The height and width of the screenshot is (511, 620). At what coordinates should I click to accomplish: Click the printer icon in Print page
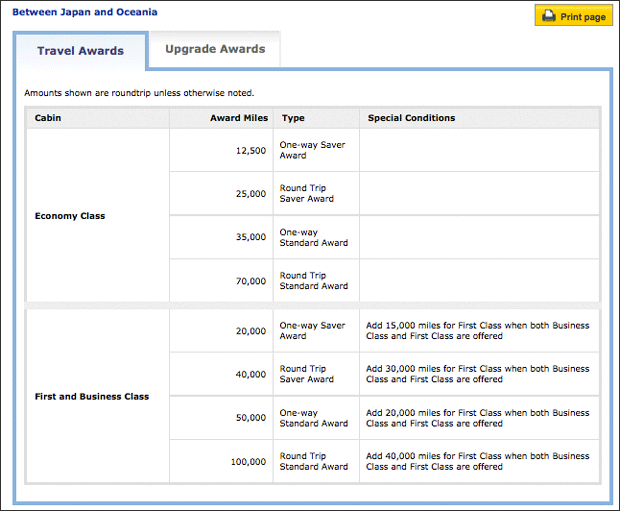click(548, 16)
